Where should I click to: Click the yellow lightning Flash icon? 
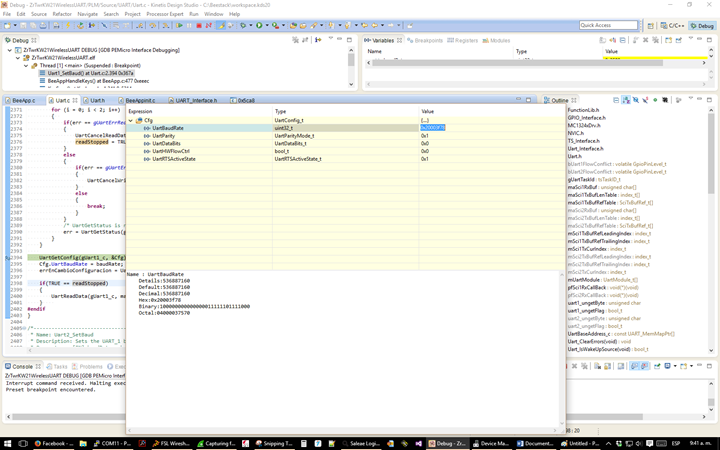coord(68,26)
